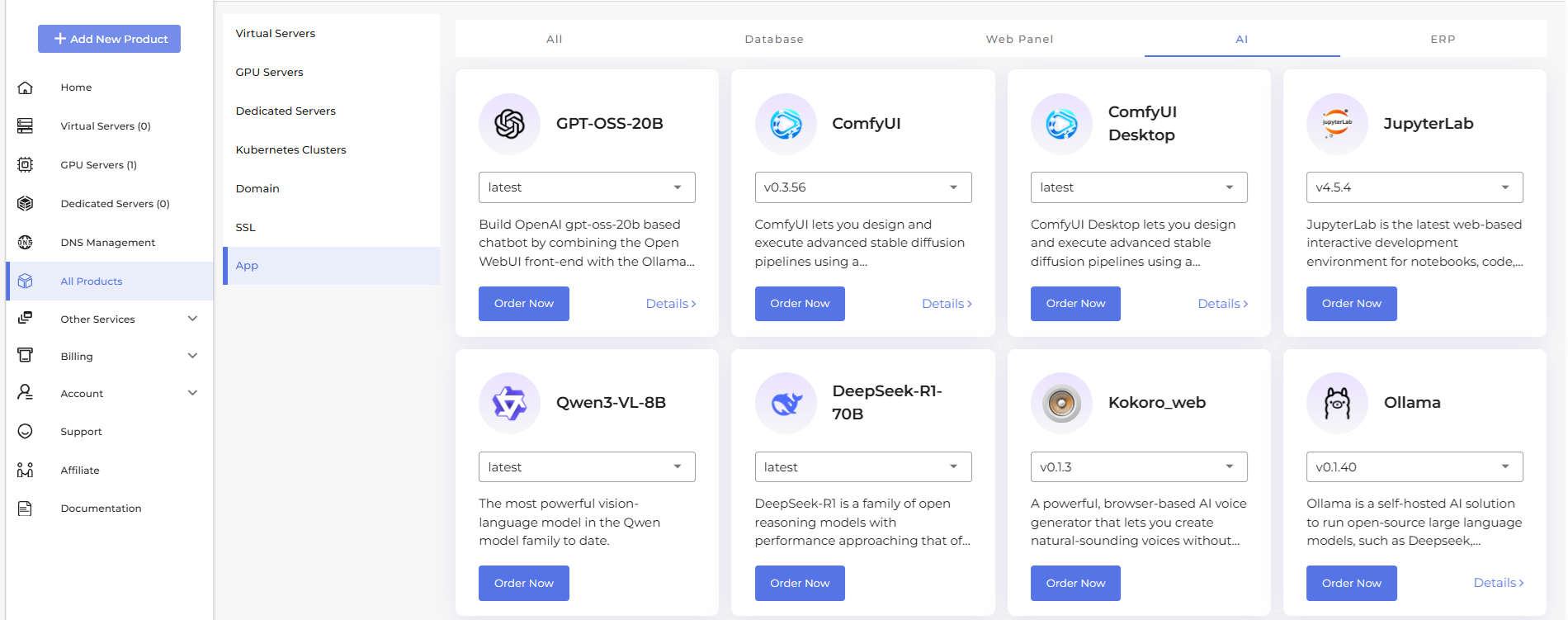Click the GPT-OSS-20B app icon
Image resolution: width=1568 pixels, height=620 pixels.
coord(509,124)
